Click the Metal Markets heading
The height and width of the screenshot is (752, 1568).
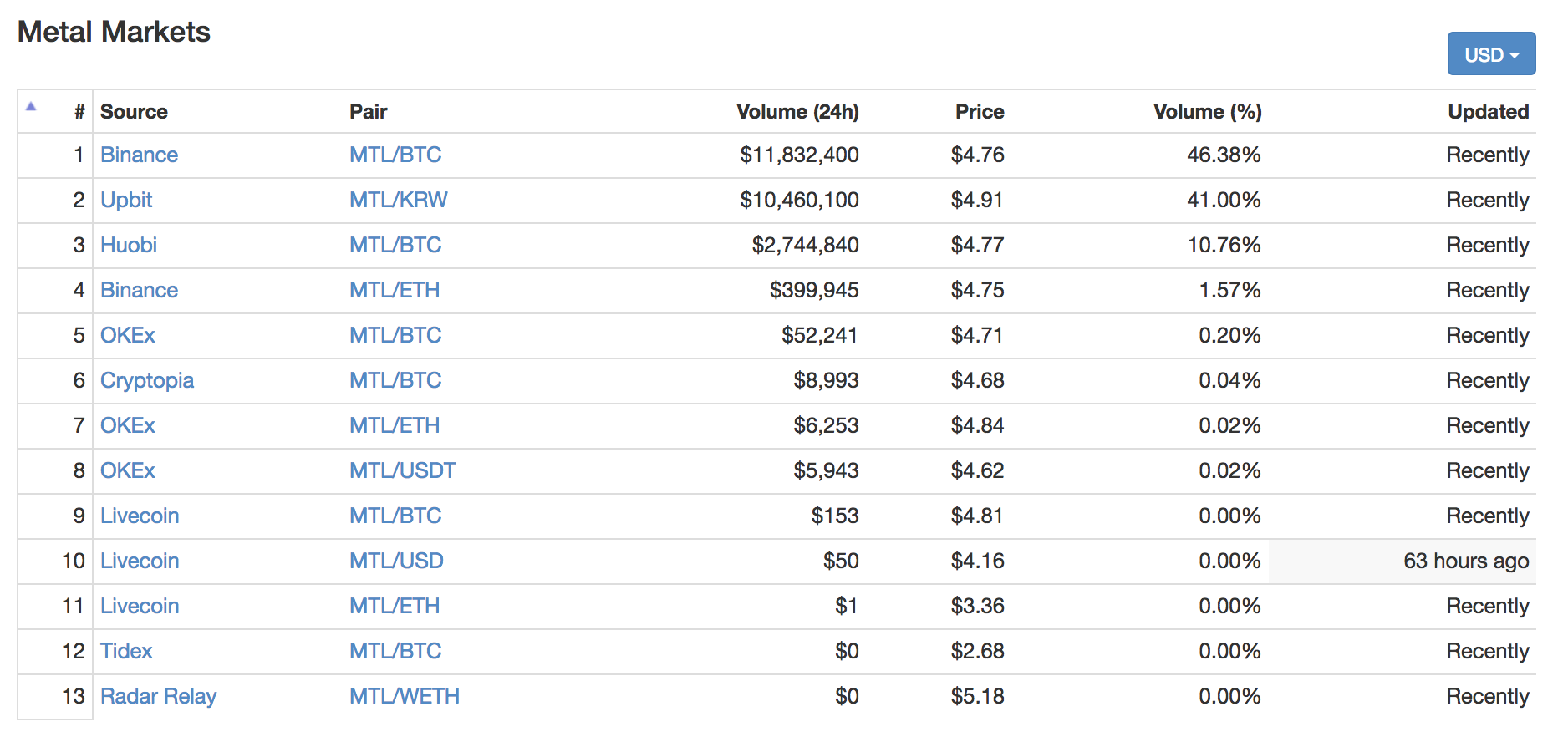tap(114, 32)
